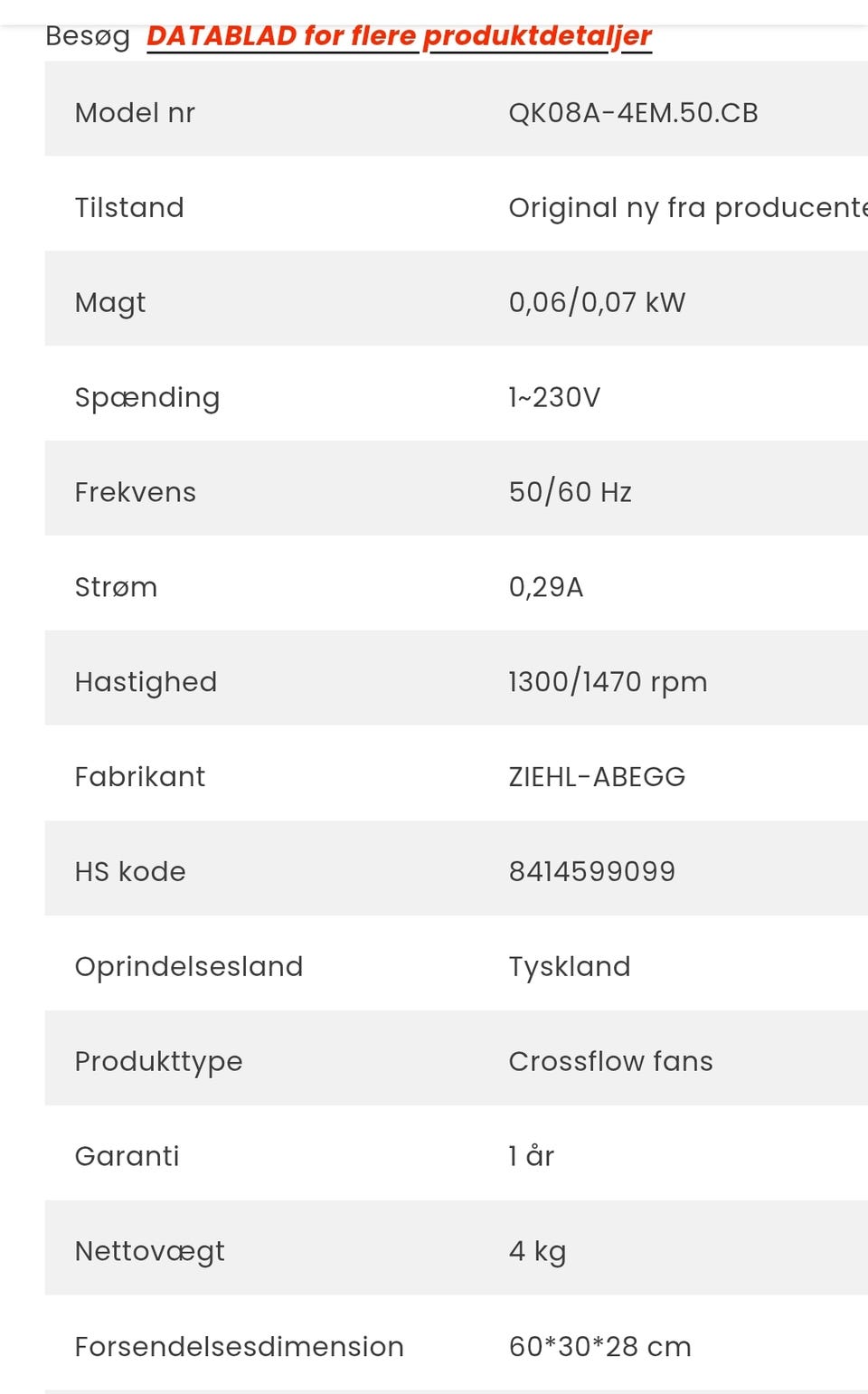Select the Tilstand row label

(x=129, y=208)
